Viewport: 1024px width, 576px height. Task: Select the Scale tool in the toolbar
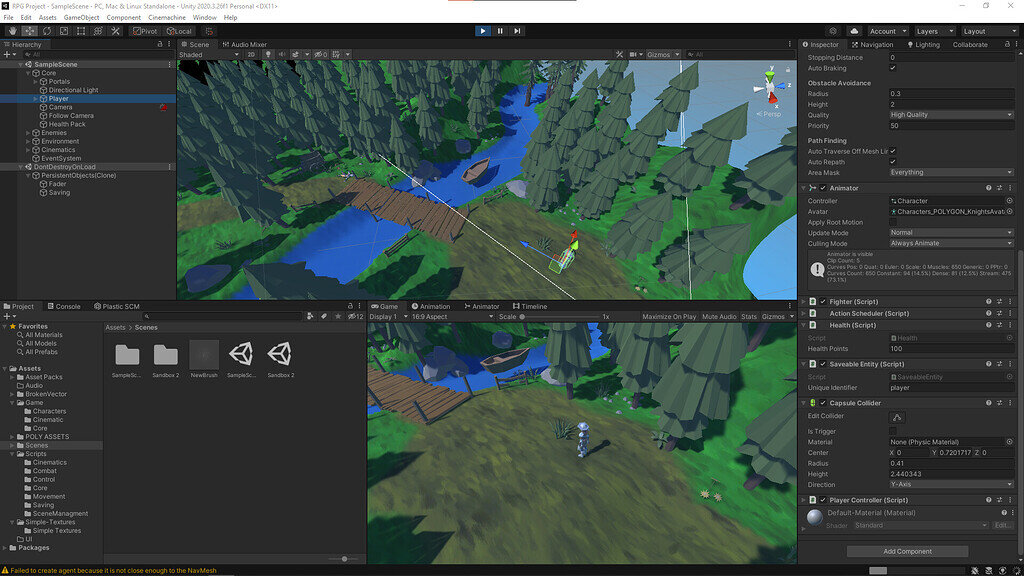pyautogui.click(x=63, y=31)
